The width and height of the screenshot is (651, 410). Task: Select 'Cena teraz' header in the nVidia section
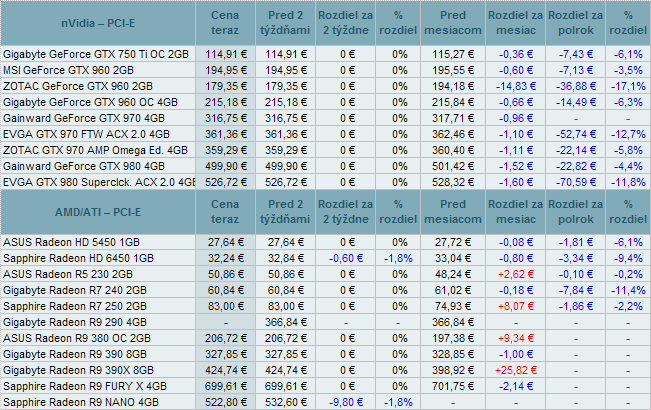pos(225,23)
